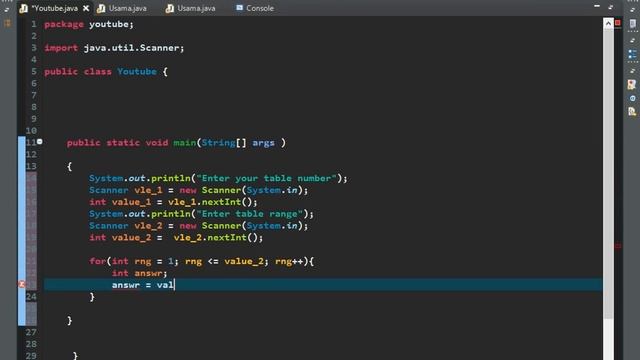
Task: Click the 'args' parameter name
Action: click(x=263, y=143)
